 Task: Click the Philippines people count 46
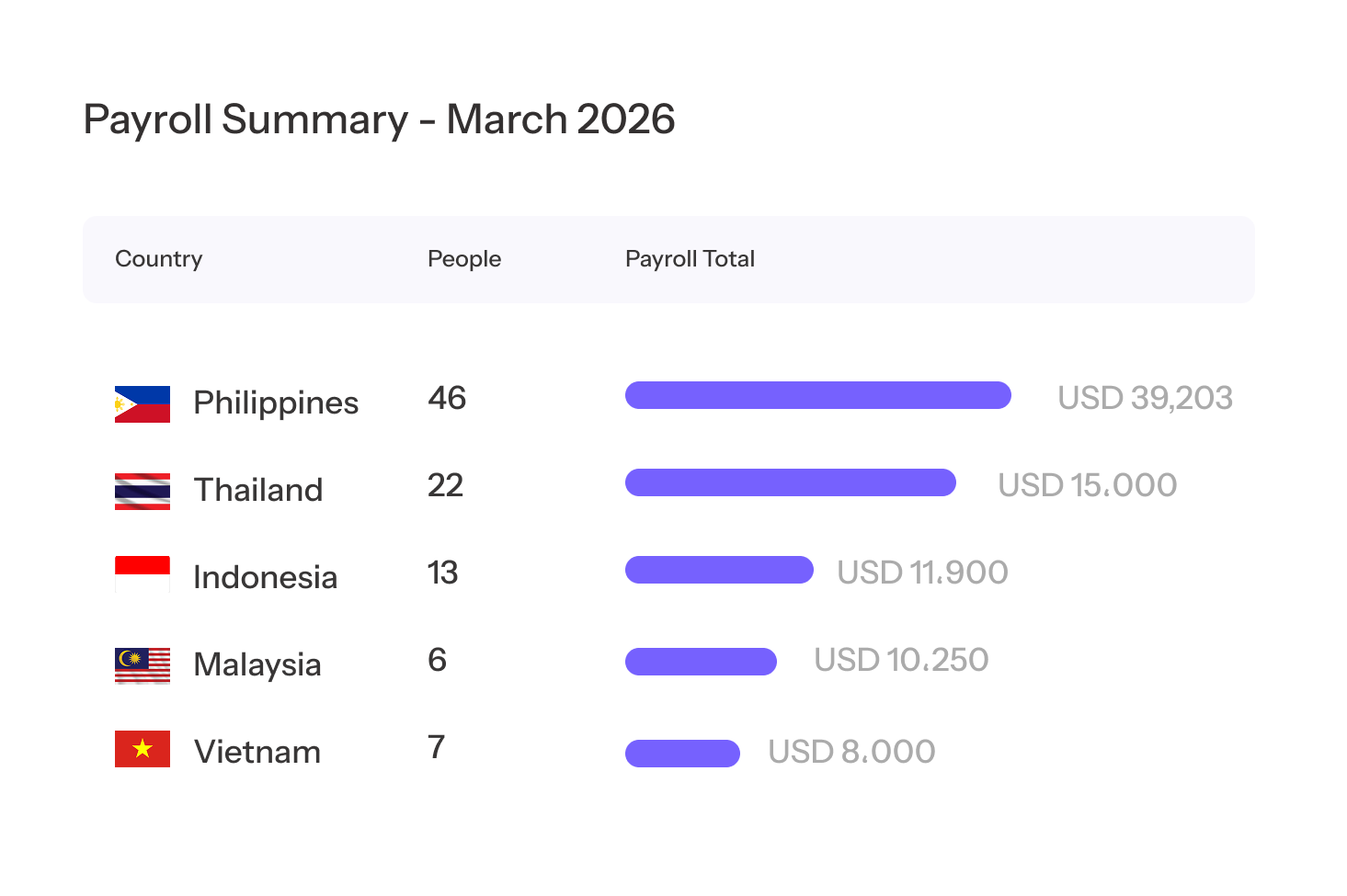(447, 399)
